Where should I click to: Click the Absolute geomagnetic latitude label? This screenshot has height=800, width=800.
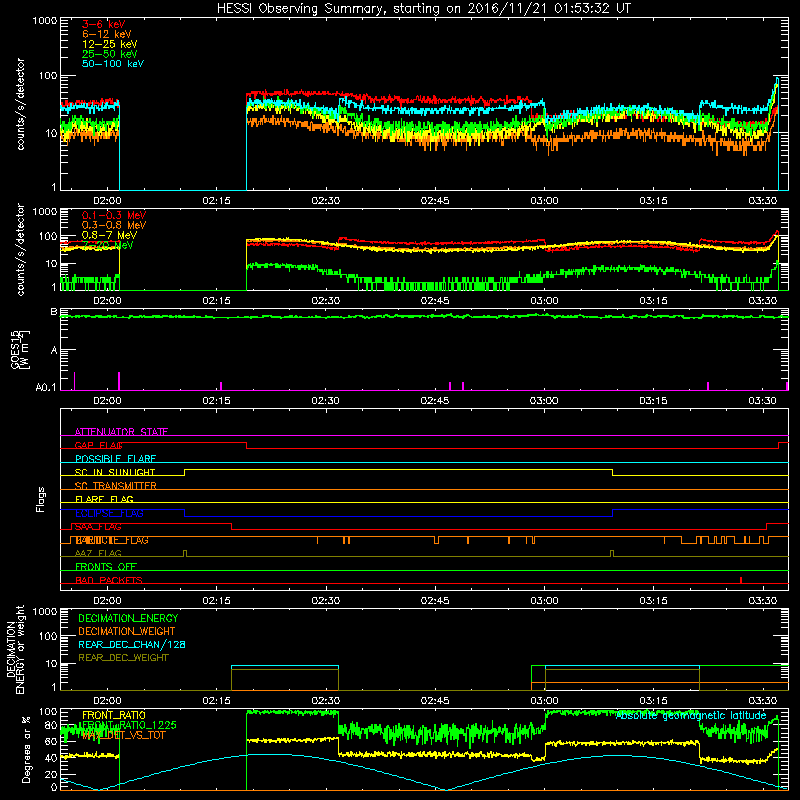point(691,716)
